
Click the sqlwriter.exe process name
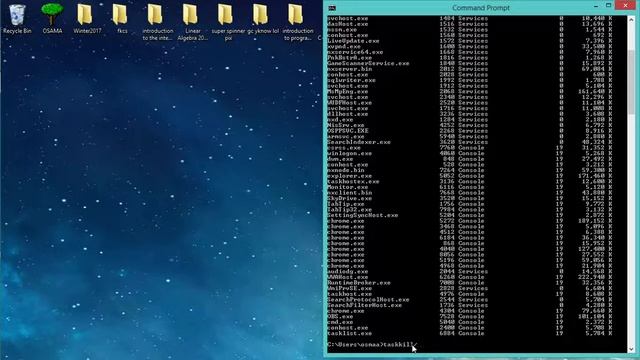pyautogui.click(x=351, y=80)
